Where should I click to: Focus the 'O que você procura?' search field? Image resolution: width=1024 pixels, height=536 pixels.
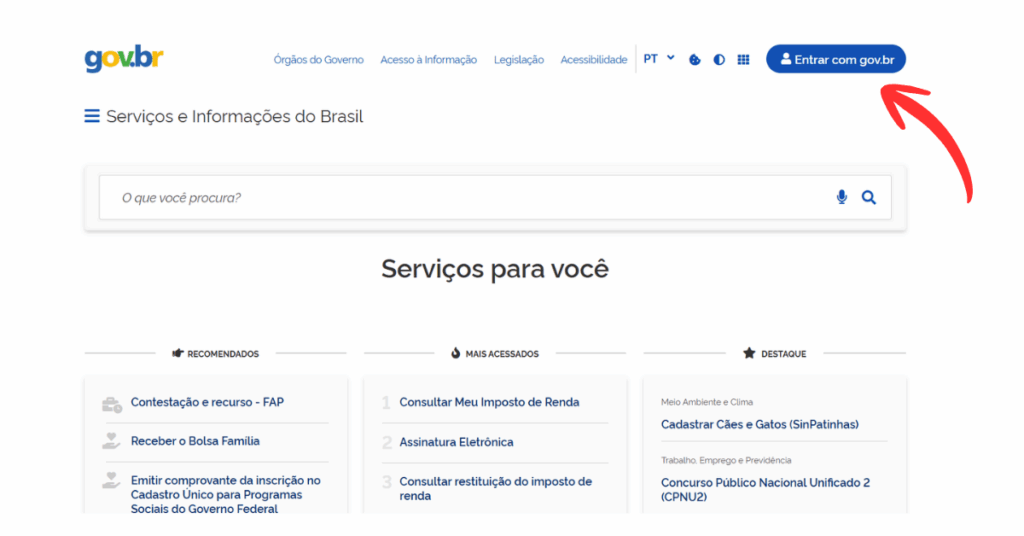[x=460, y=198]
